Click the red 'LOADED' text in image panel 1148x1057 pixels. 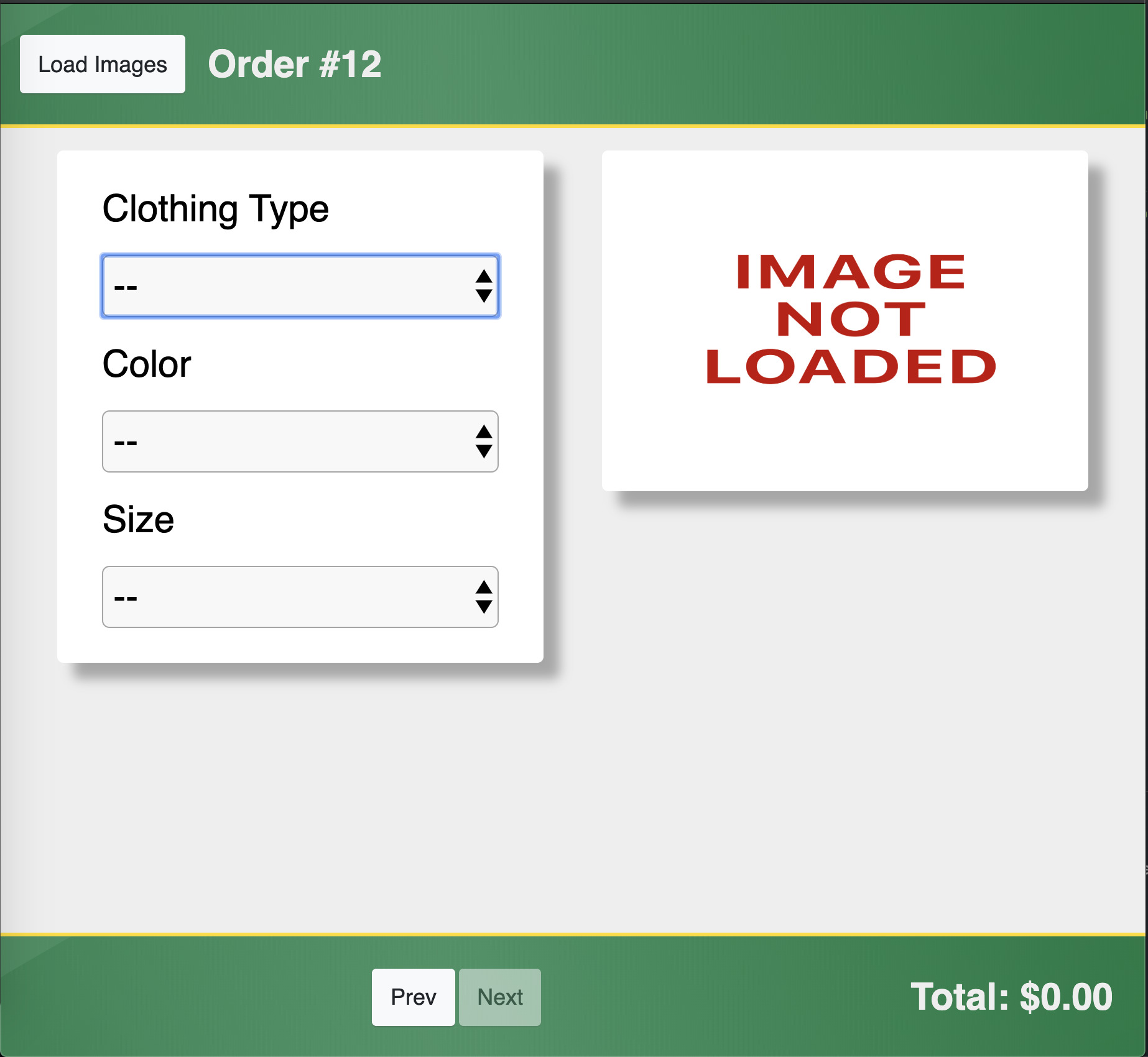[851, 367]
